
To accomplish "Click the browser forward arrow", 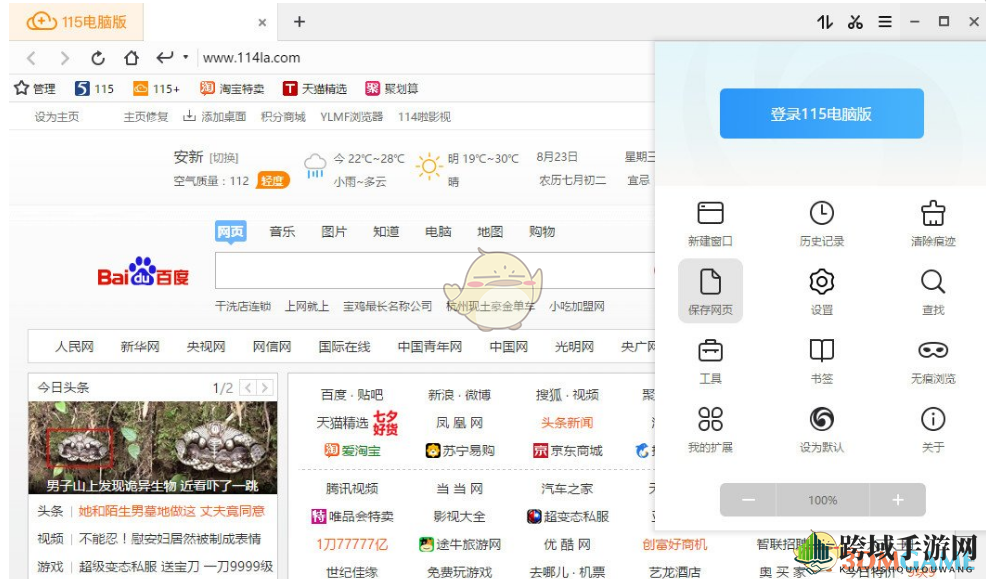I will pos(64,58).
